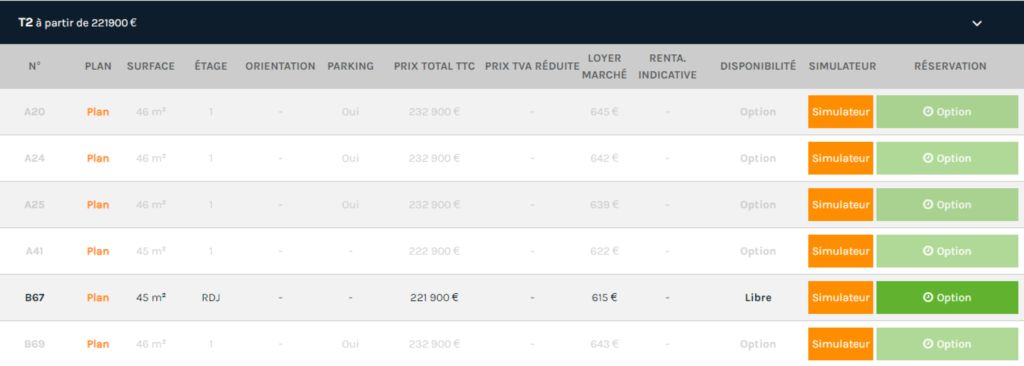This screenshot has height=366, width=1024.
Task: Launch the Simulateur for lot A24
Action: coord(840,158)
